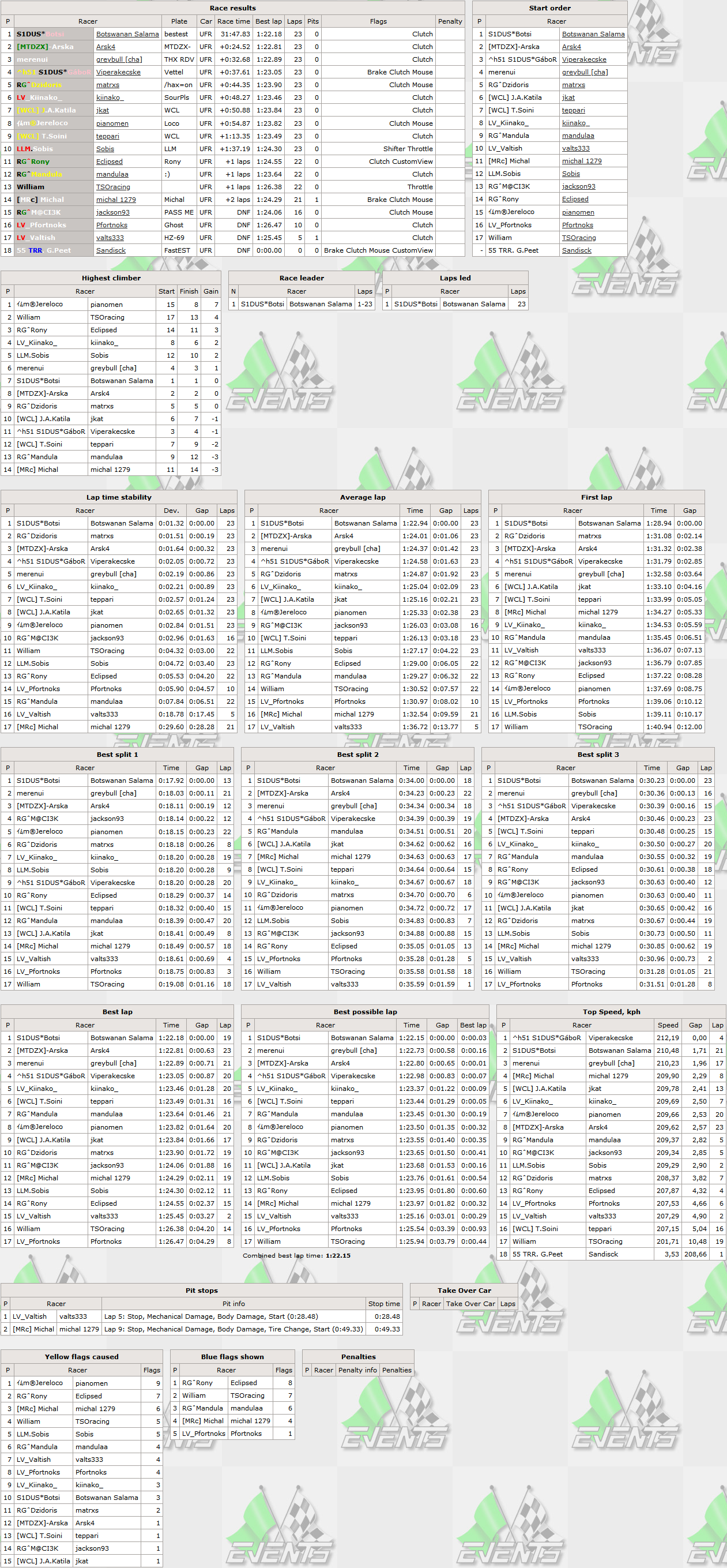Open Botswanan Salama link in Race results
Viewport: 727px width, 1568px height.
pyautogui.click(x=127, y=34)
